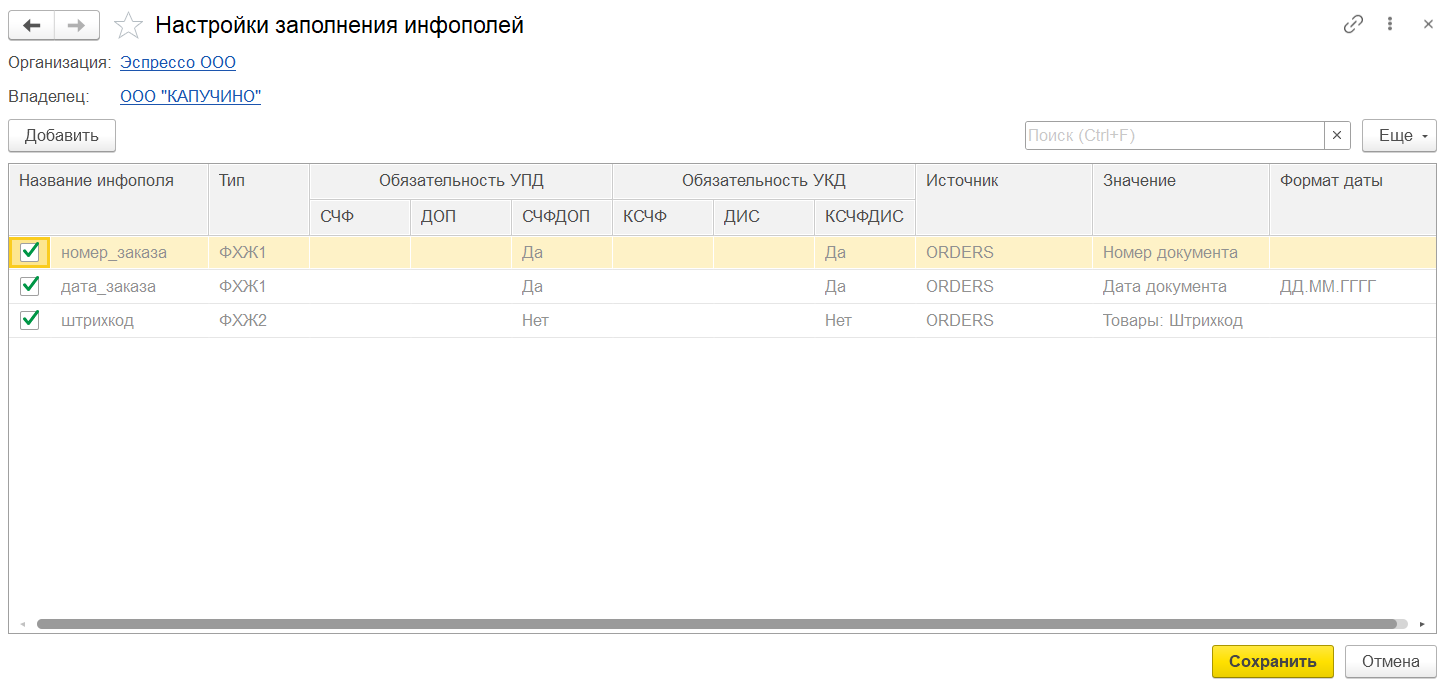Clear search with the X button
1444x688 pixels.
tap(1338, 135)
